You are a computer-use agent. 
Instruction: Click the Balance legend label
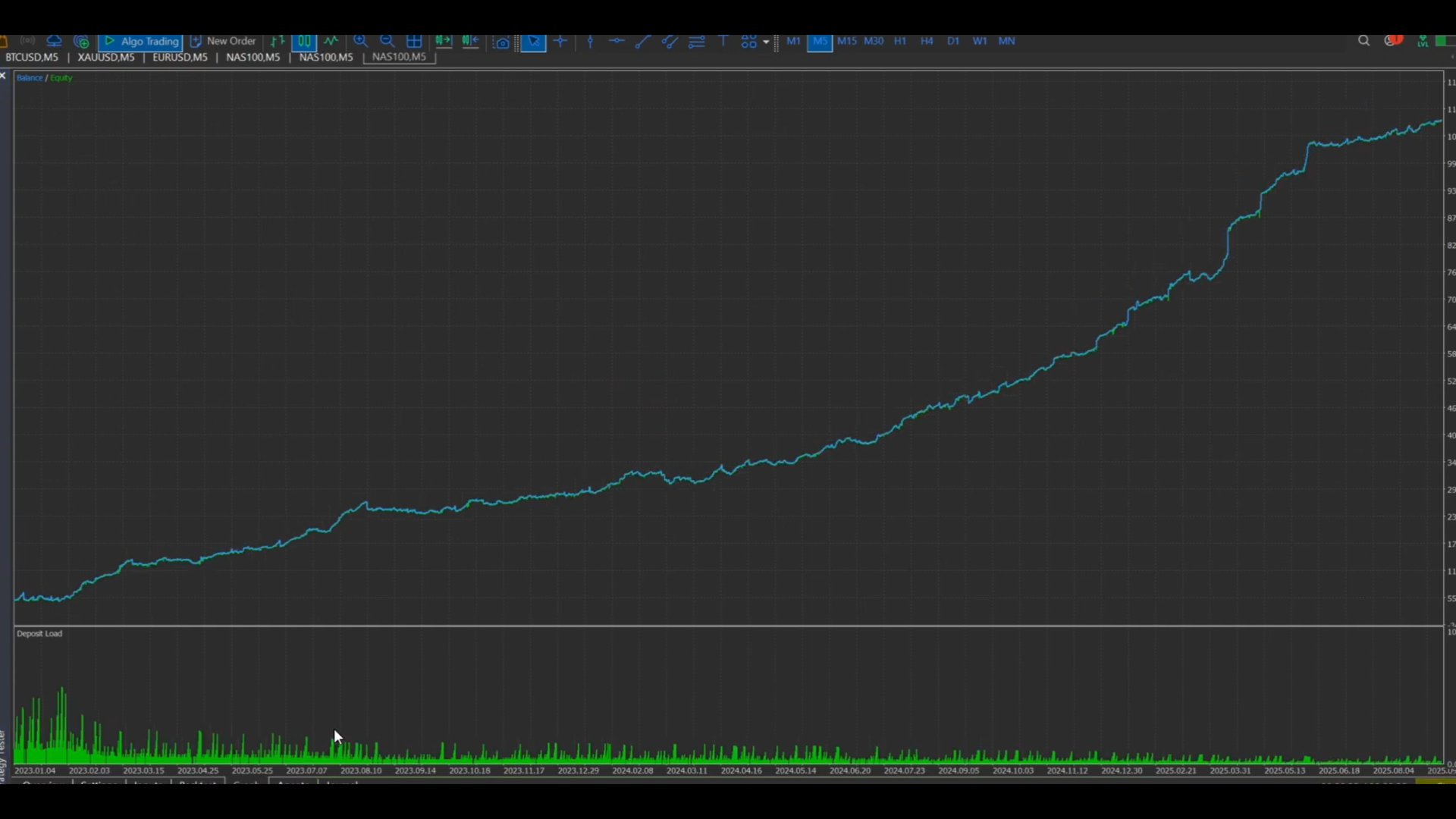[x=30, y=77]
